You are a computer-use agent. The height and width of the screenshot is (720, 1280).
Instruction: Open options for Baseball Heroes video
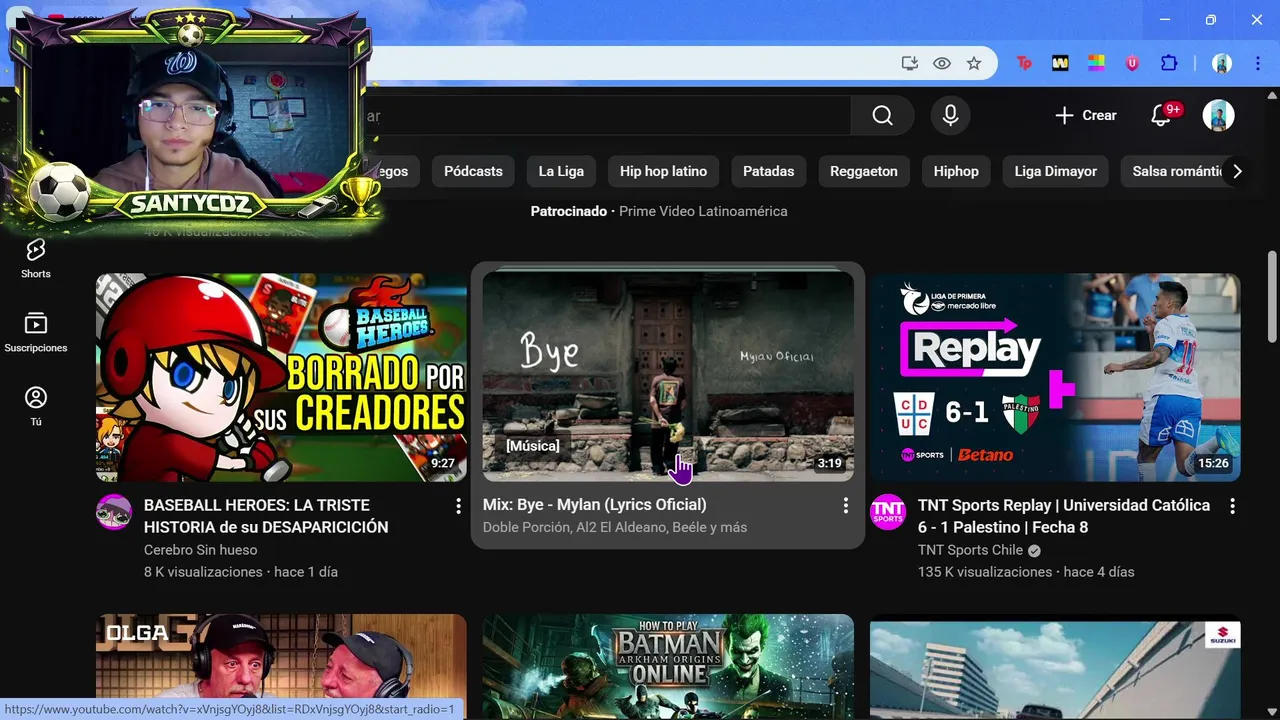(458, 506)
